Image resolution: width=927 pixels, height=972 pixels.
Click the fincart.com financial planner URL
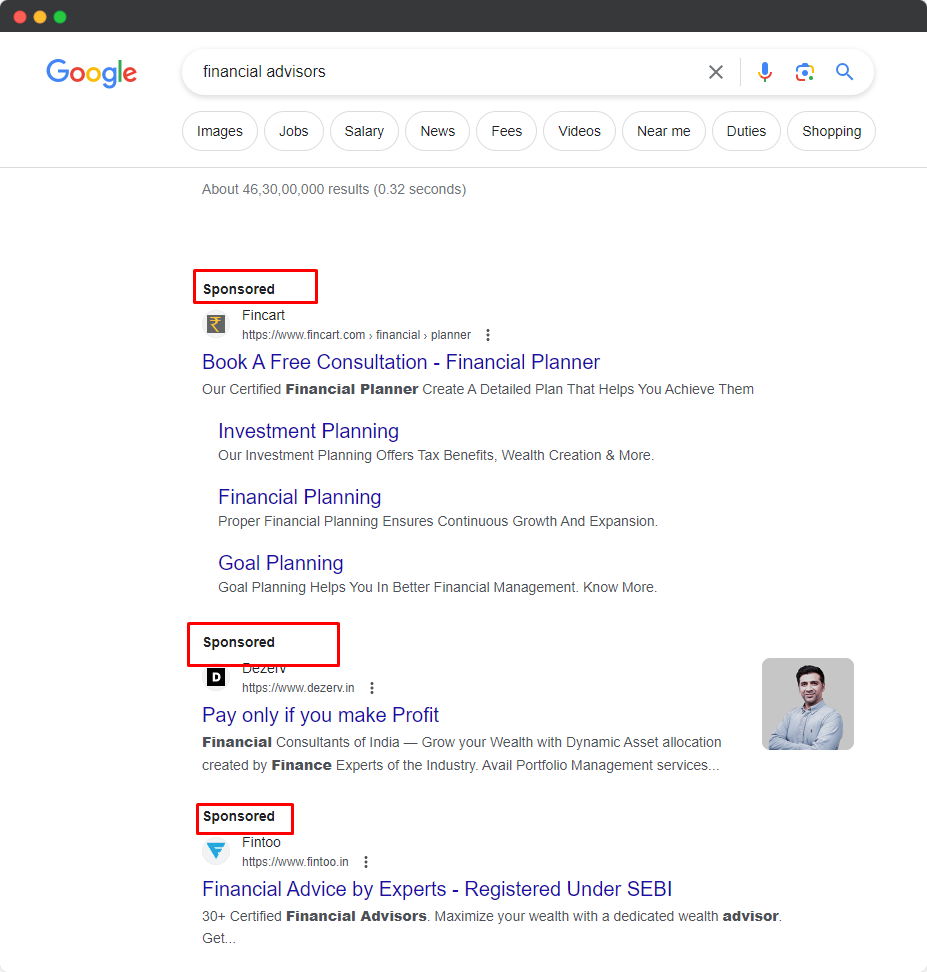356,335
